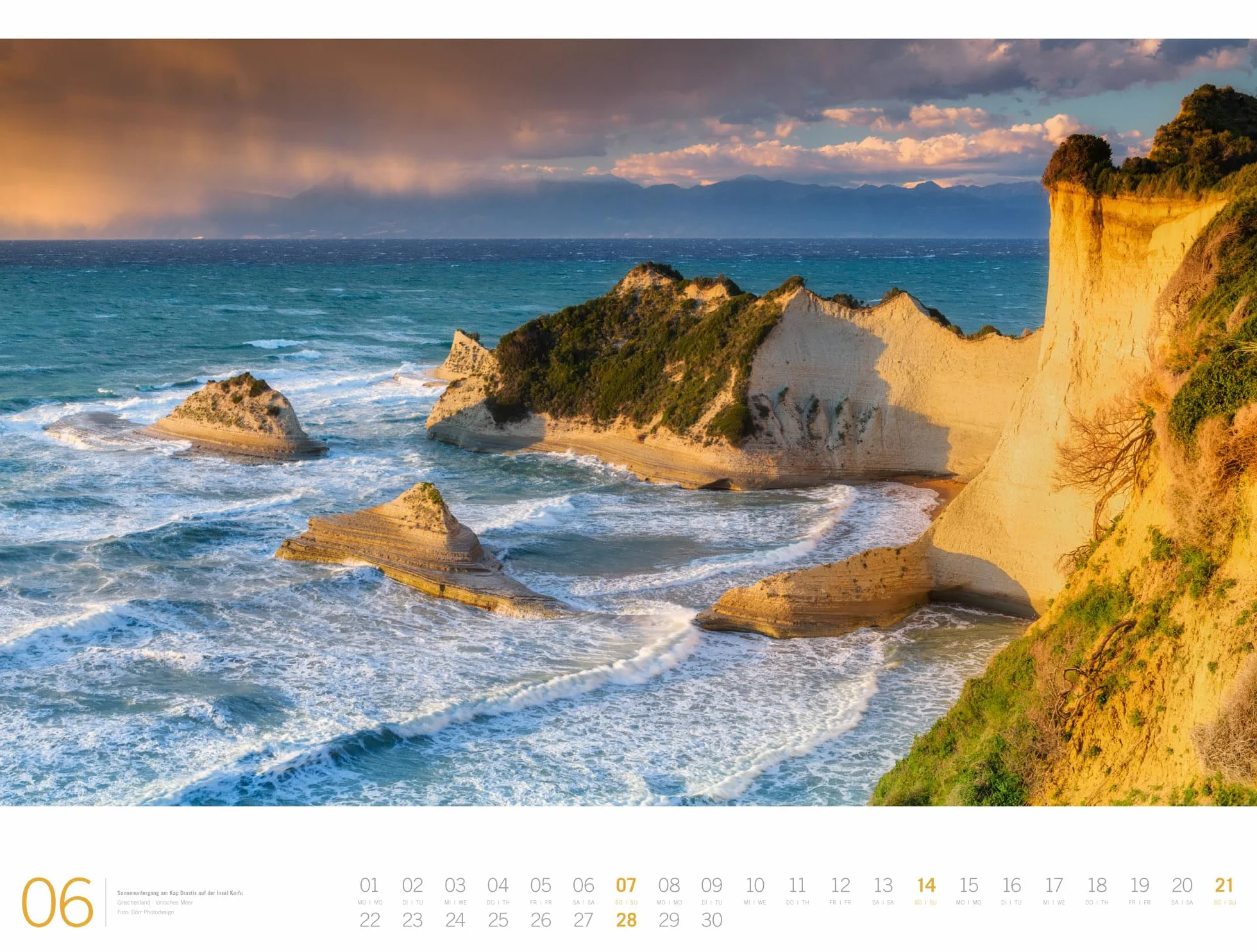Select highlighted Sunday date 21
The image size is (1257, 952).
tap(1224, 885)
